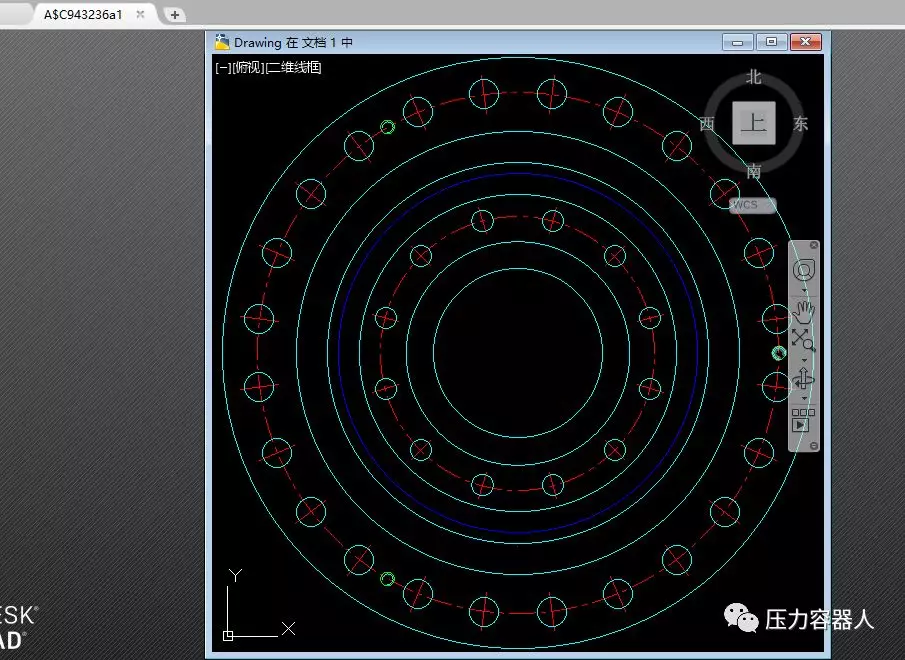
Task: Select the Orbit tool in navigation bar
Action: [803, 379]
